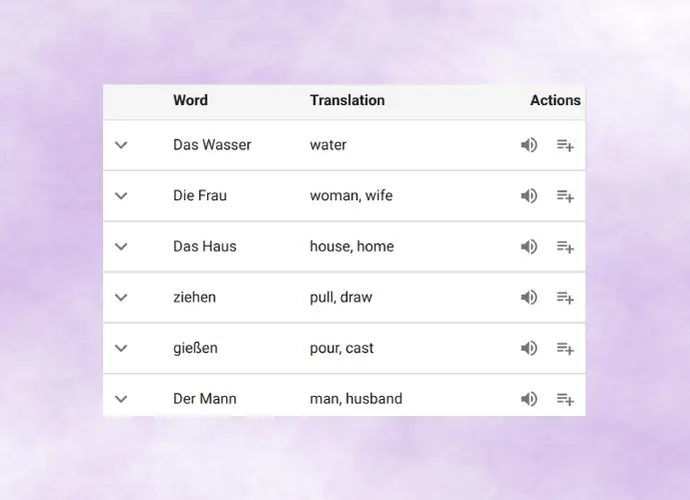Click the Translation column header

(x=347, y=100)
